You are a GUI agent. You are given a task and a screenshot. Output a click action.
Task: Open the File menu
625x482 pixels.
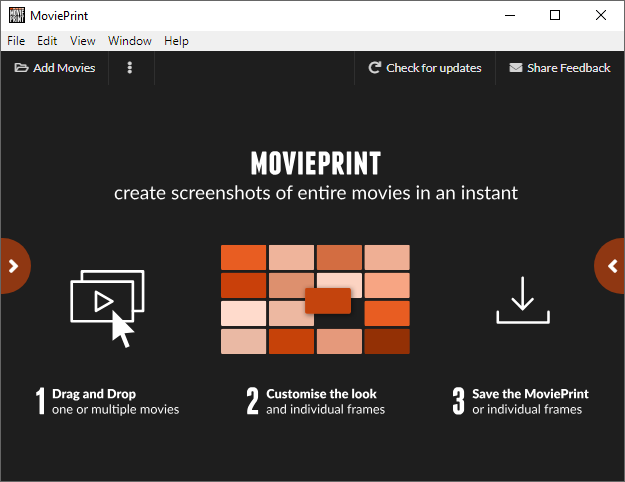(16, 41)
